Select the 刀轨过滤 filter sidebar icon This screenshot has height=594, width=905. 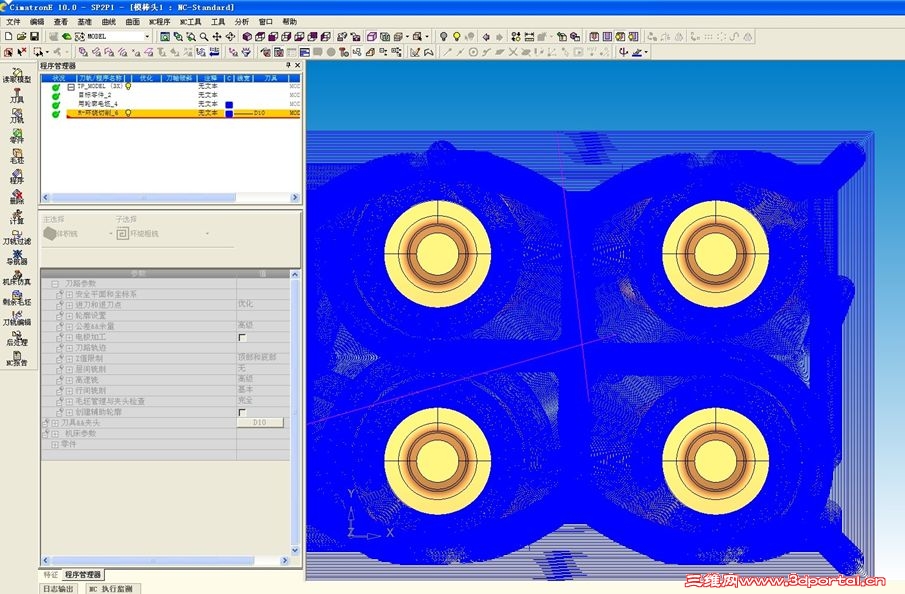tap(17, 237)
